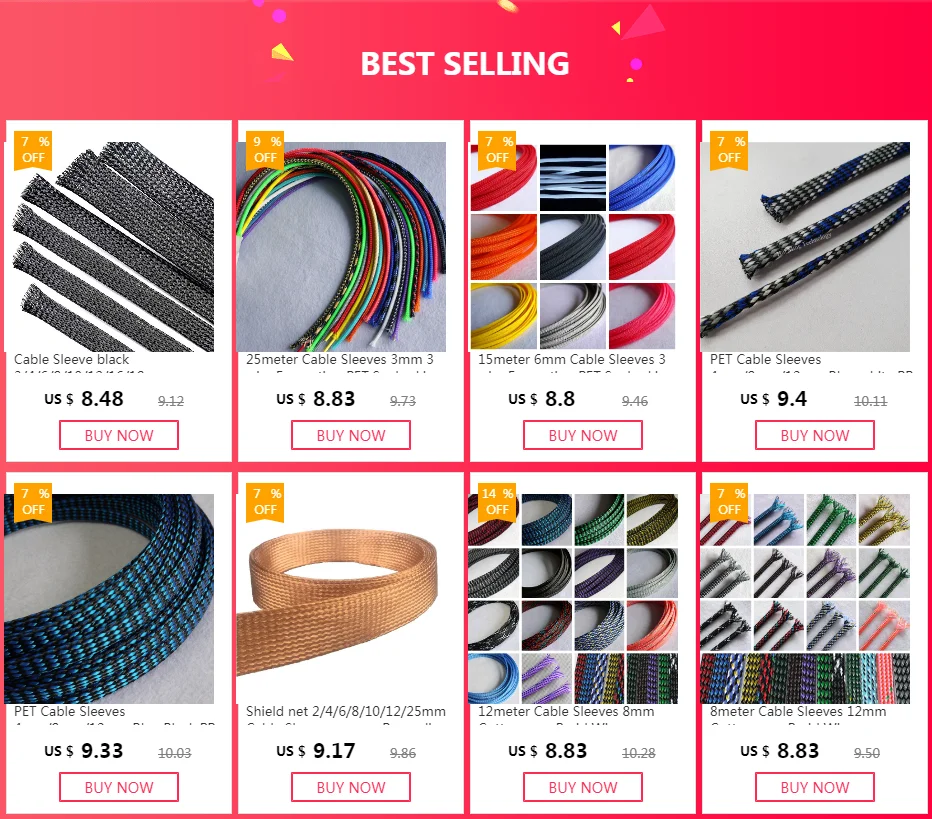Open the copper Shield net product image
932x819 pixels.
341,598
